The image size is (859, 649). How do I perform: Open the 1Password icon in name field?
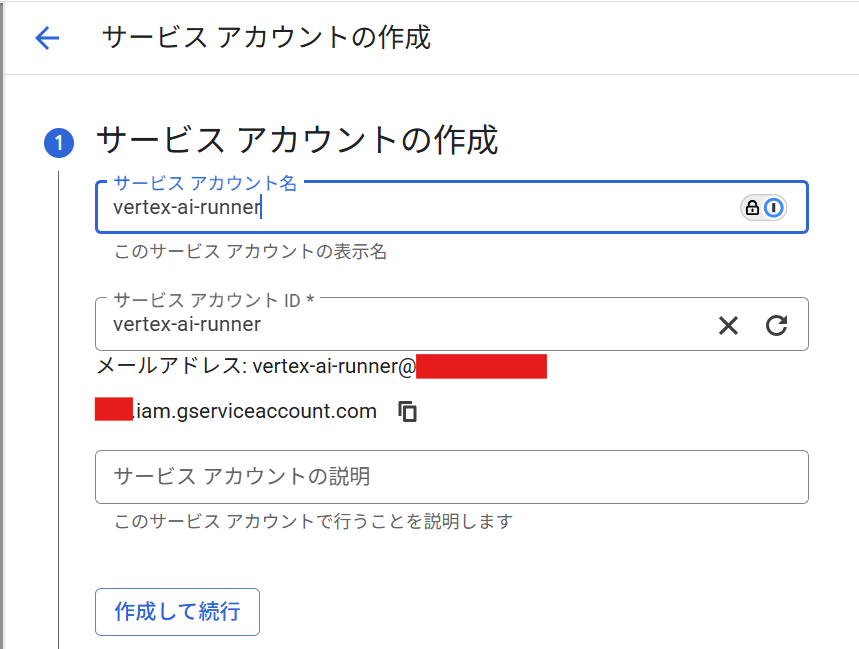tap(773, 208)
